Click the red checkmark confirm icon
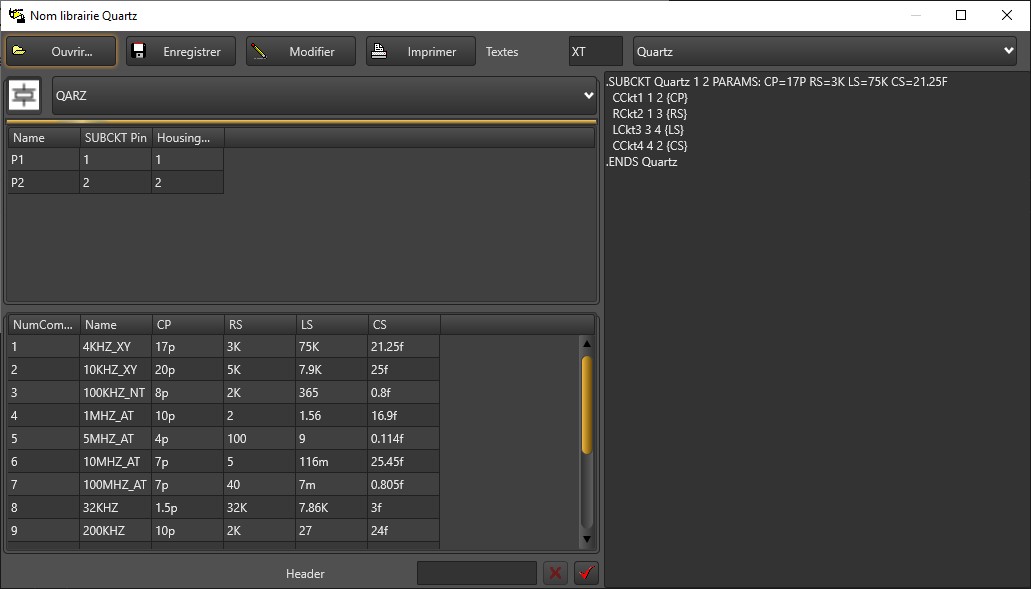 point(586,573)
